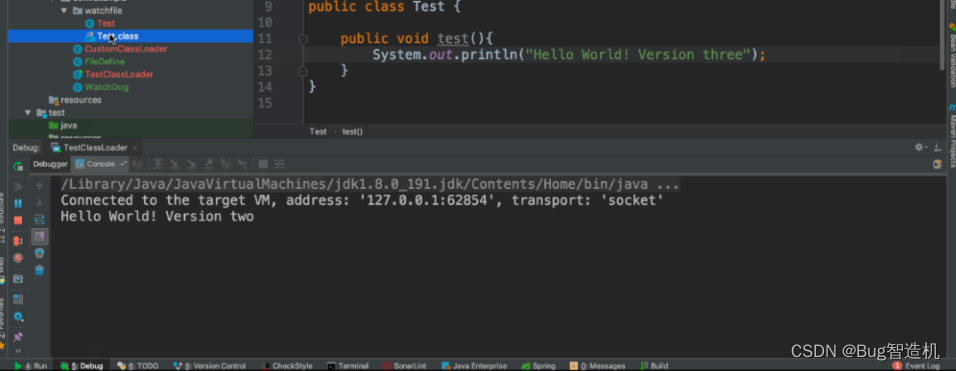
Task: Select the Test class in project tree
Action: (x=105, y=23)
